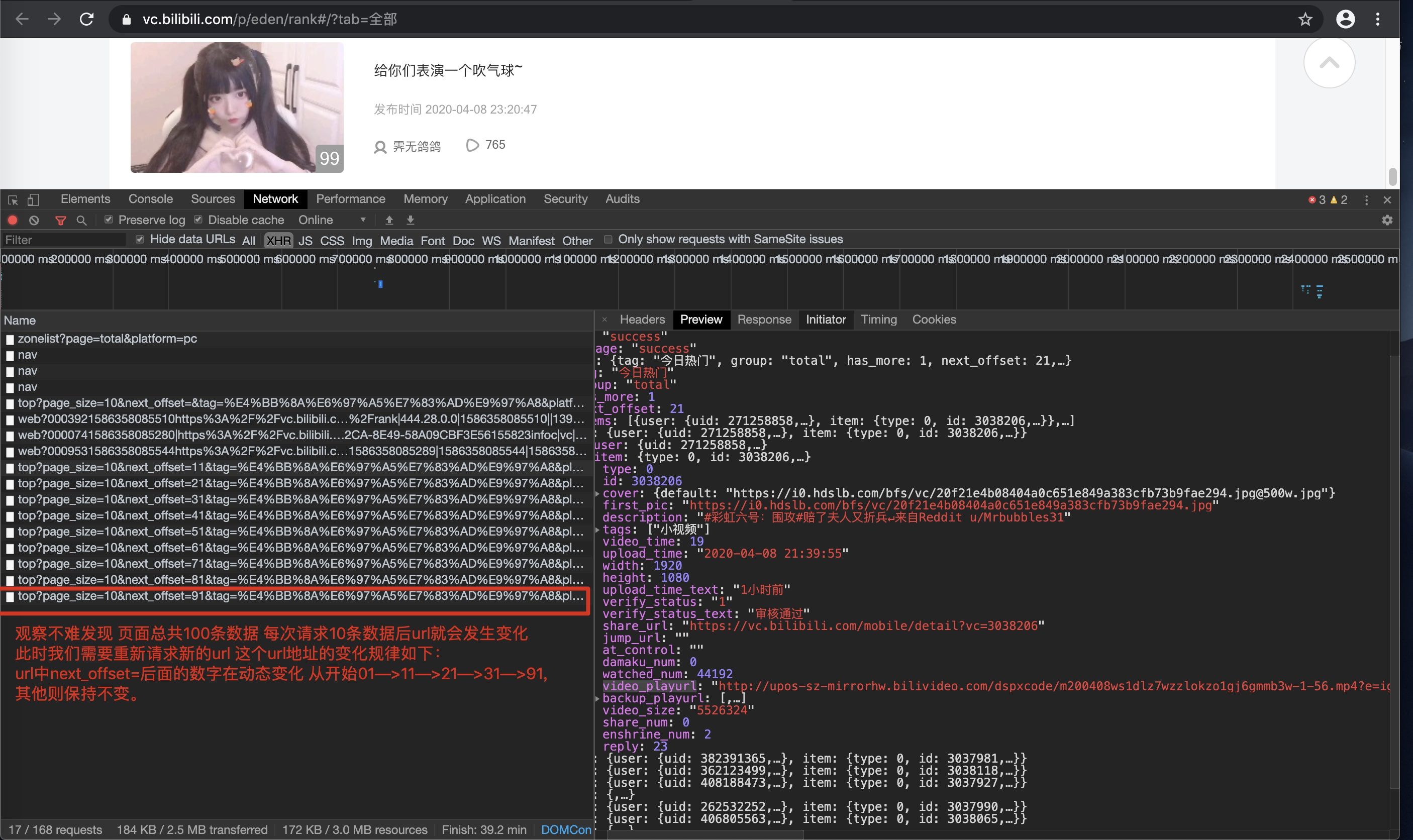
Task: Select the XHR filter type
Action: pos(278,241)
